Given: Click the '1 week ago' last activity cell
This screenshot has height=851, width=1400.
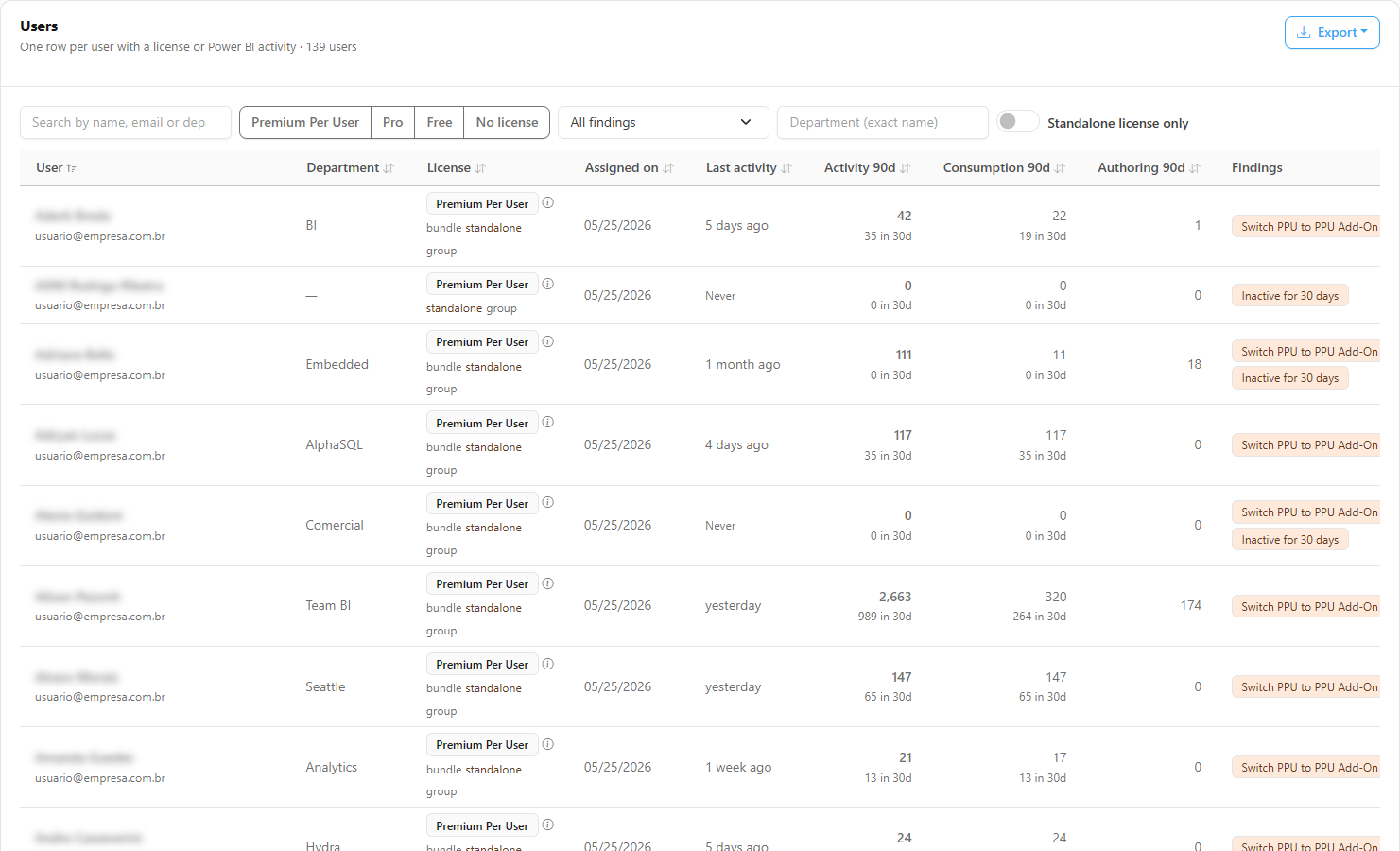Looking at the screenshot, I should (x=738, y=767).
